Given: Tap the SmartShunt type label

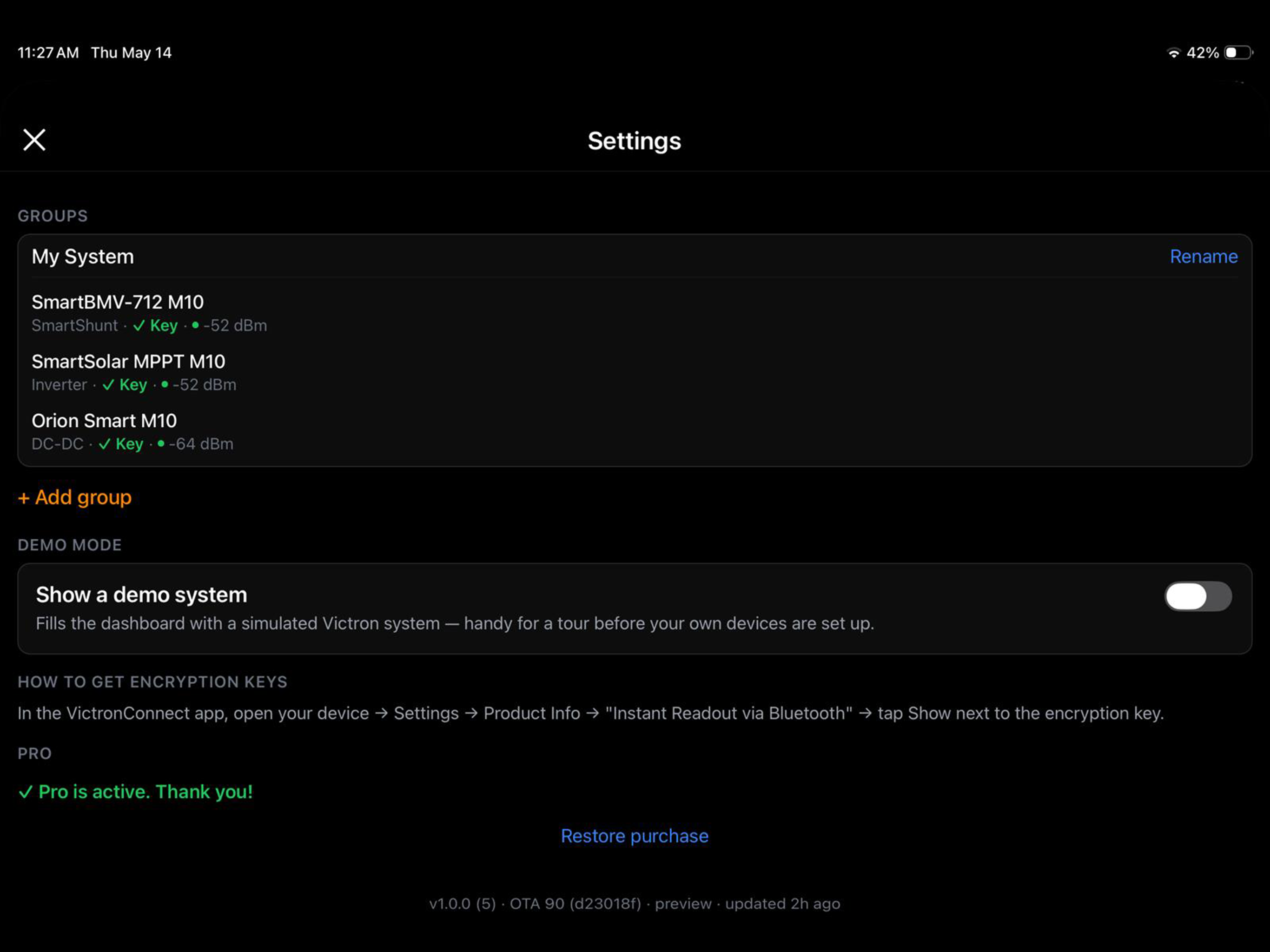Looking at the screenshot, I should tap(75, 325).
